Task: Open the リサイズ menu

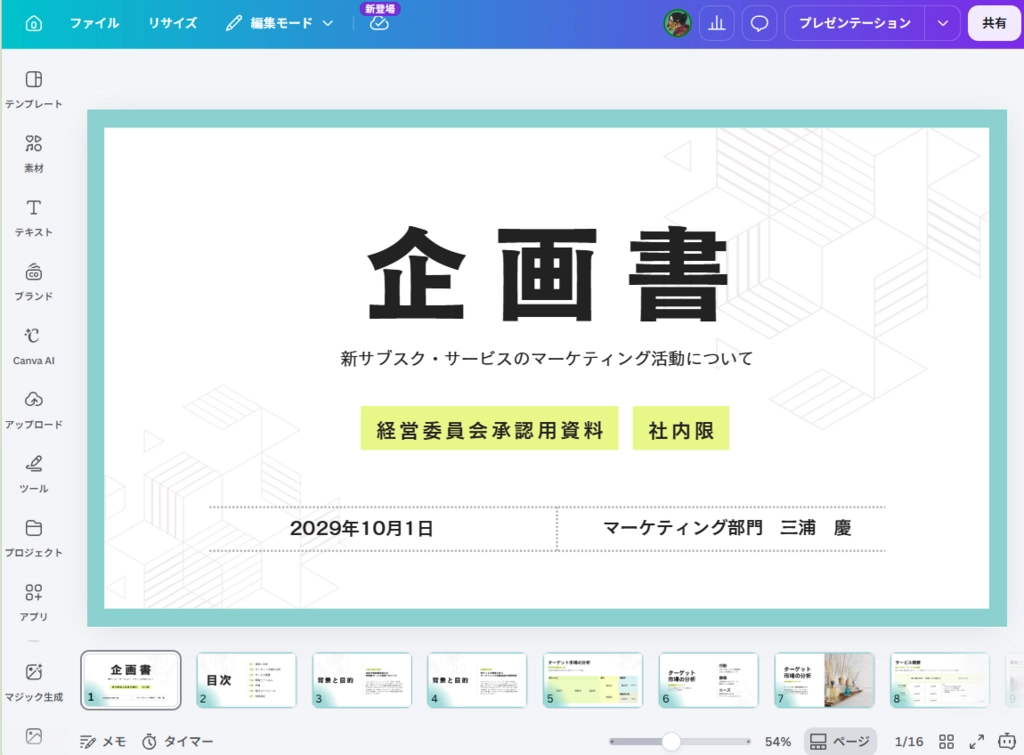Action: coord(172,24)
